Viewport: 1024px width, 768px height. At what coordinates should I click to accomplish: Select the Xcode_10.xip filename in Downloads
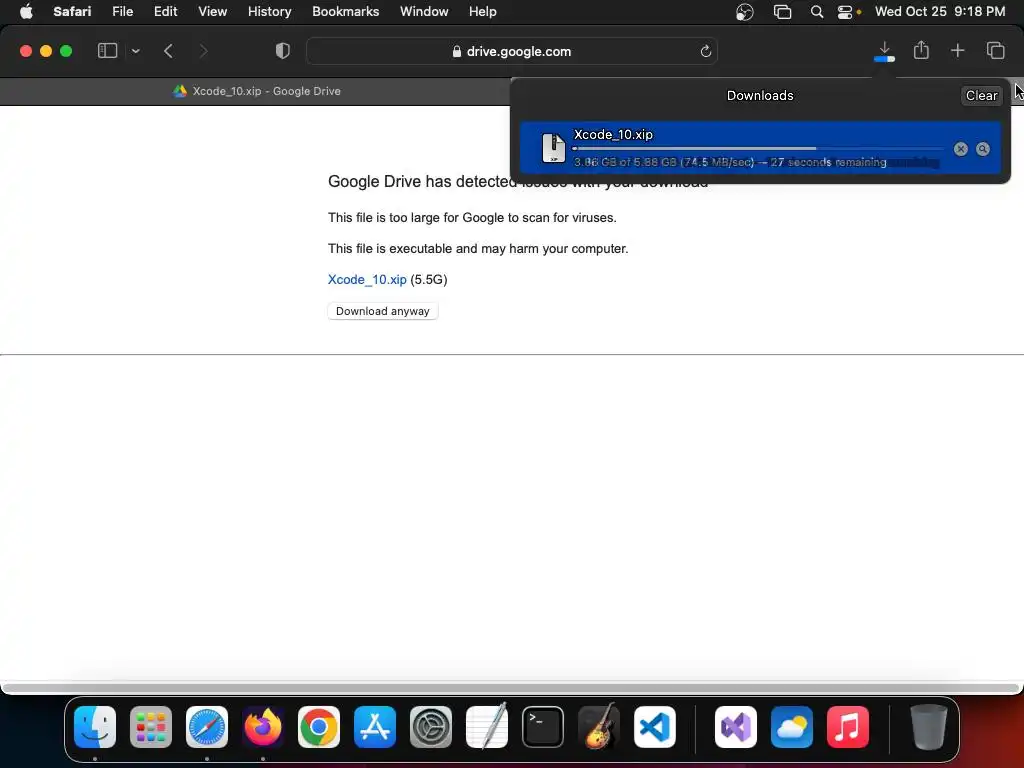(x=613, y=135)
